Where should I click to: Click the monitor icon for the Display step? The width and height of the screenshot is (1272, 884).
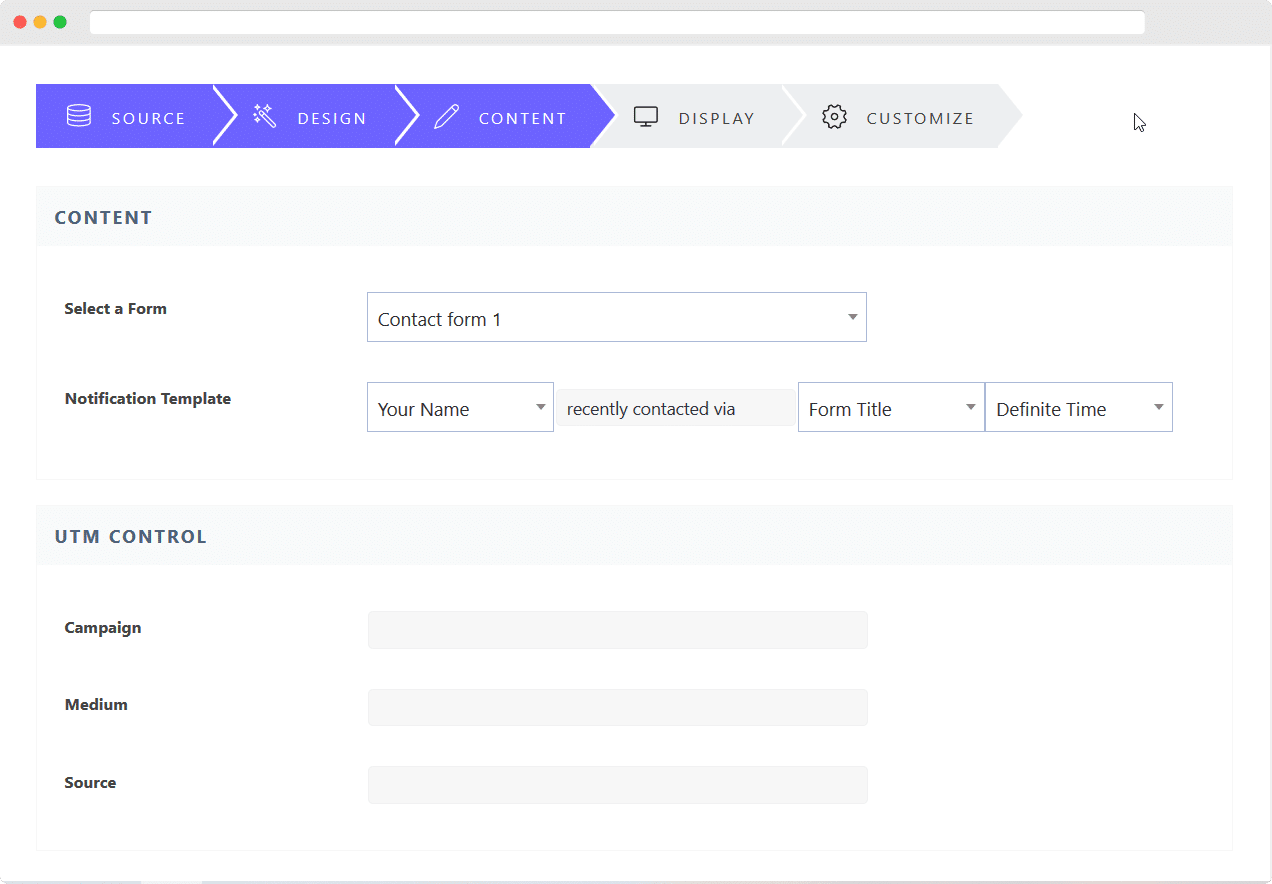click(x=646, y=117)
